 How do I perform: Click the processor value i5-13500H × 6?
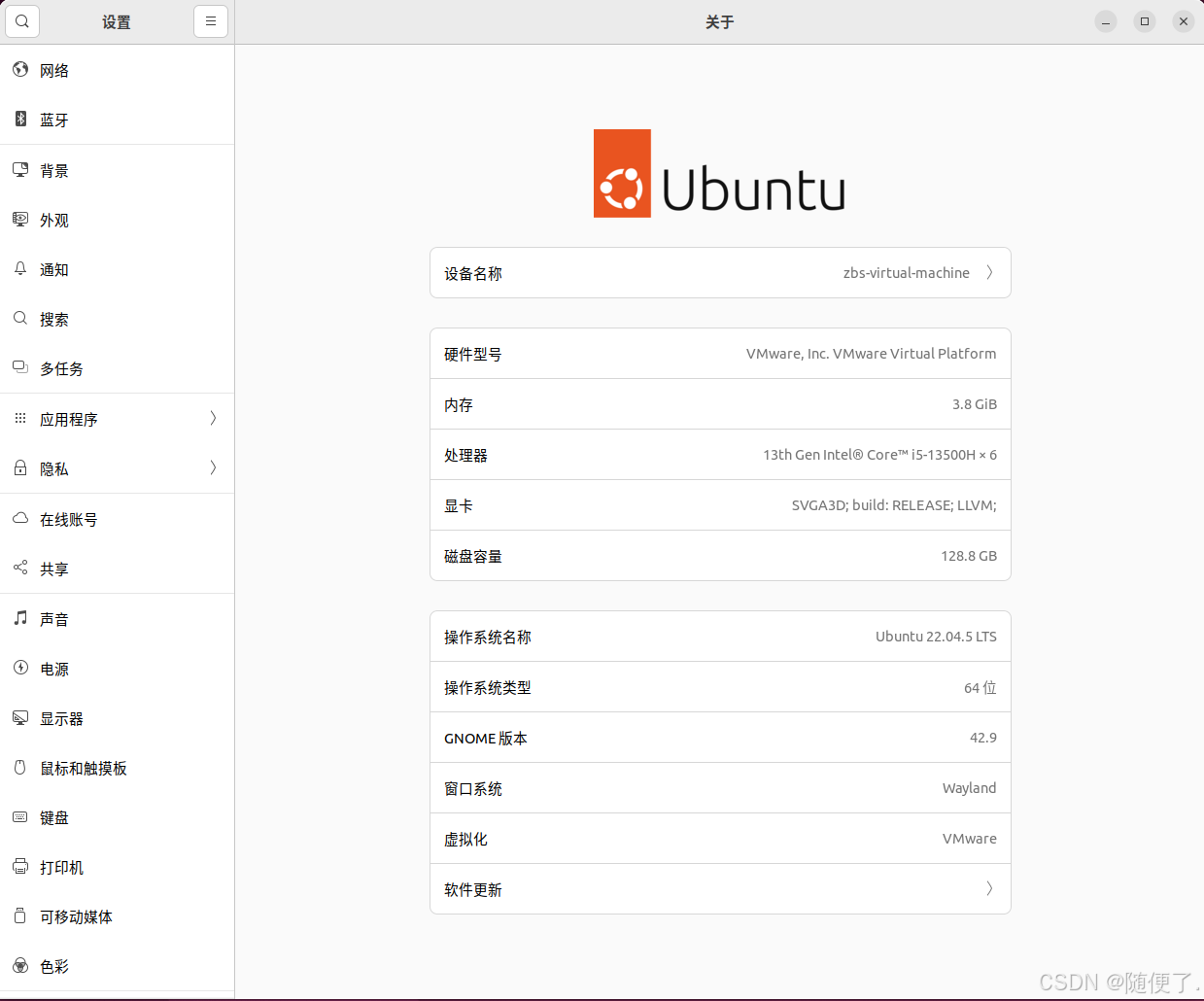[879, 455]
